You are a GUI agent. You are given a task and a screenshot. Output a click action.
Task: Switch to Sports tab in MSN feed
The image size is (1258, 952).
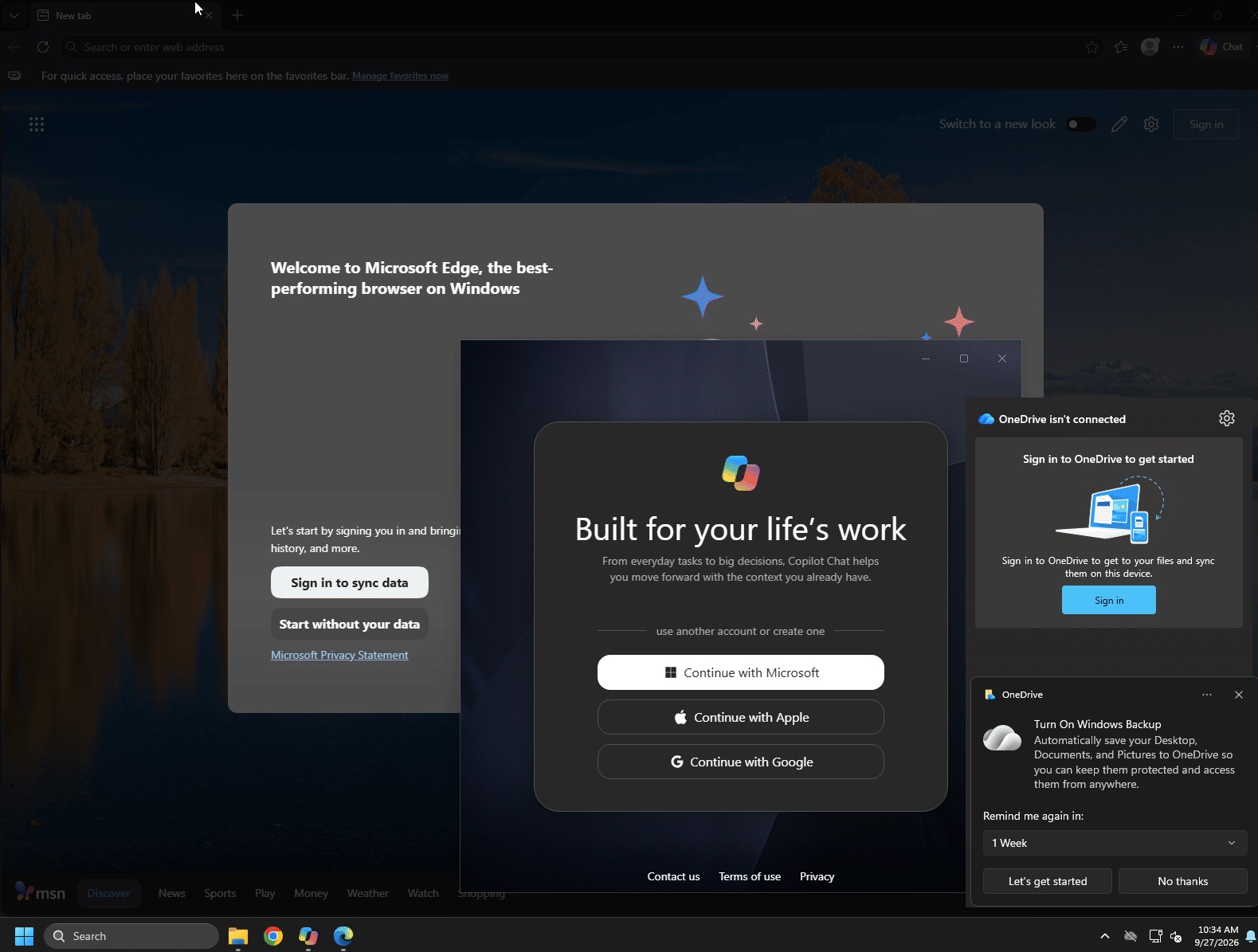coord(220,893)
